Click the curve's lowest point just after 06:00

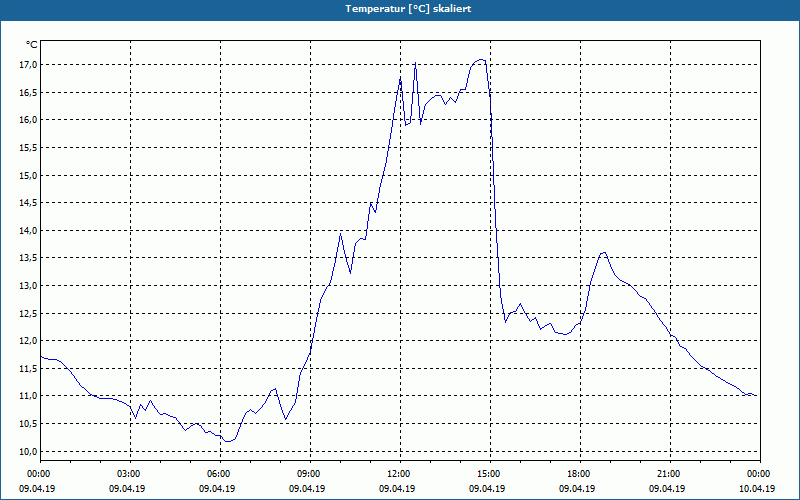(228, 441)
